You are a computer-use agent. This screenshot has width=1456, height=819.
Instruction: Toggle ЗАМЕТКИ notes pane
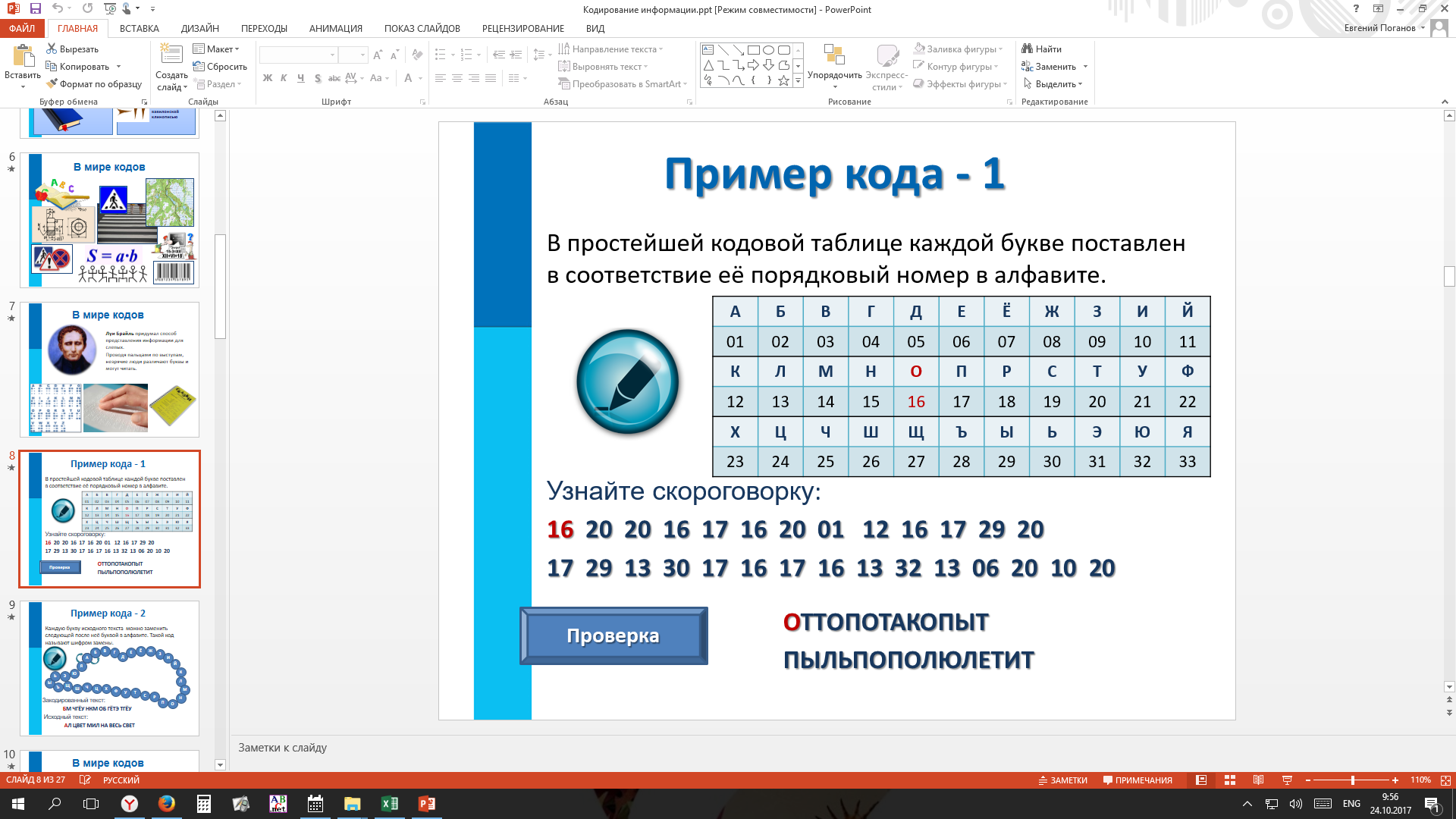(x=1062, y=780)
